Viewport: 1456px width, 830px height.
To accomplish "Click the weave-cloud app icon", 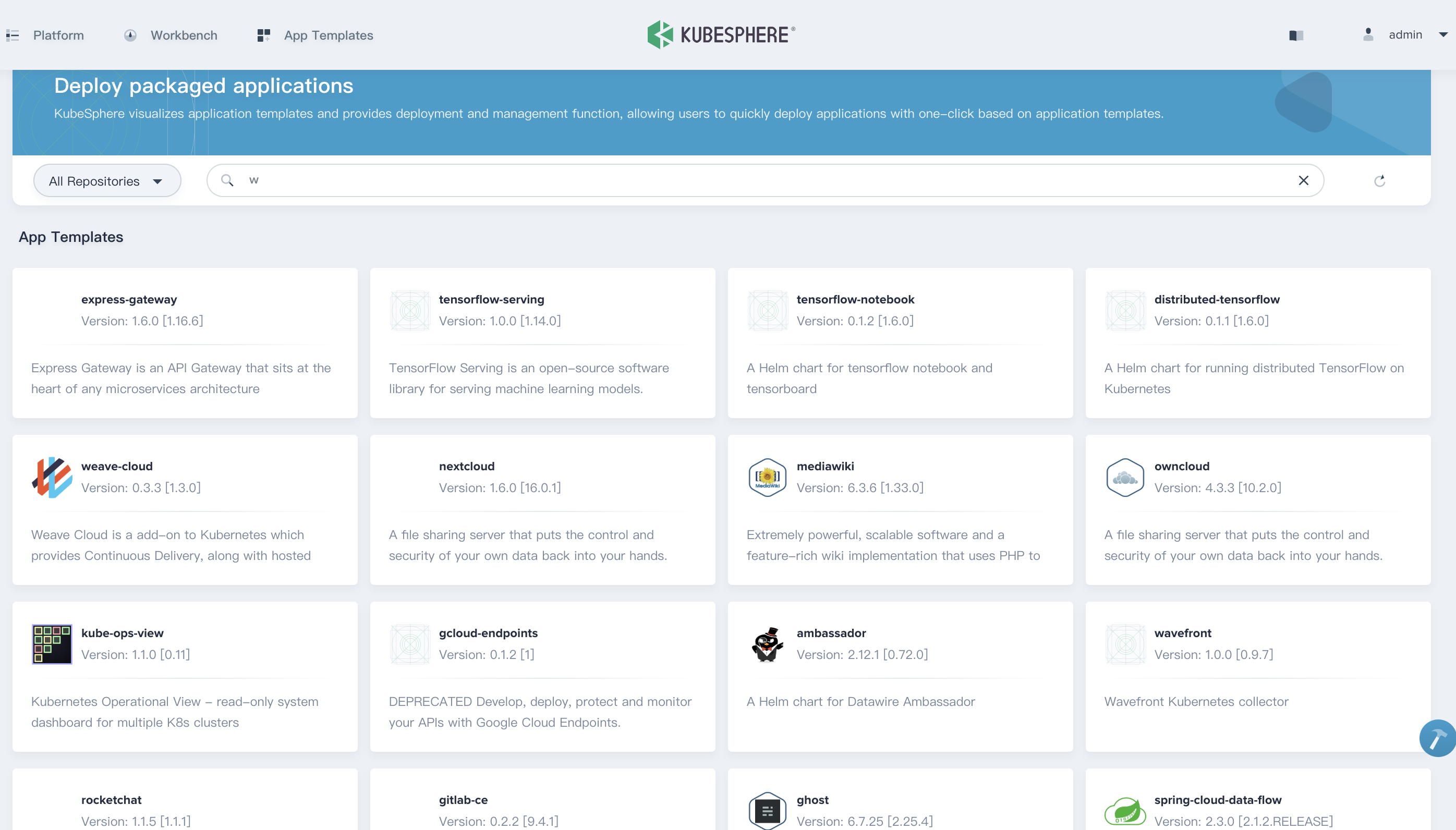I will [52, 477].
